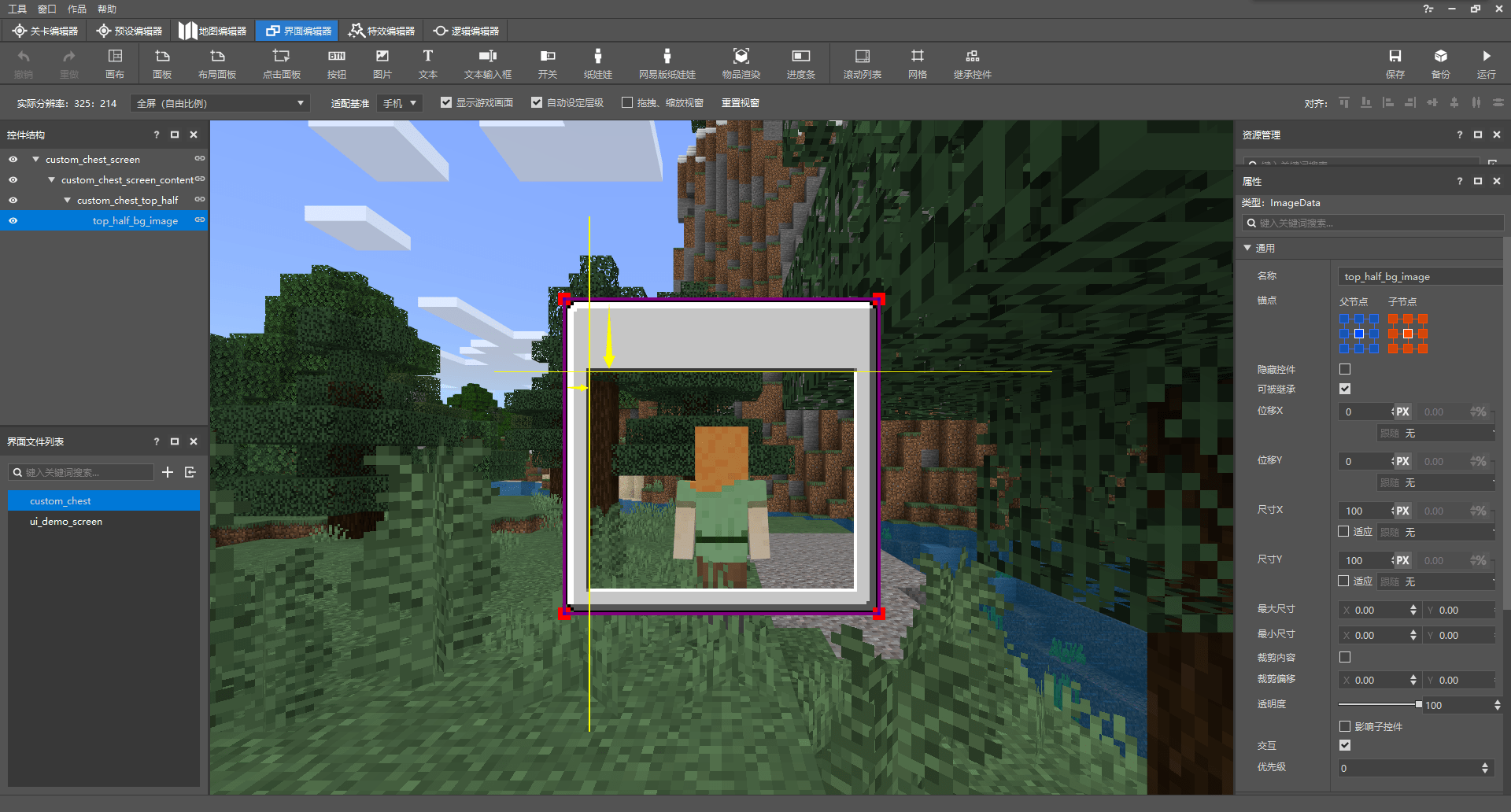Uncheck the 可被继承 checkbox
This screenshot has width=1511, height=812.
(1345, 389)
